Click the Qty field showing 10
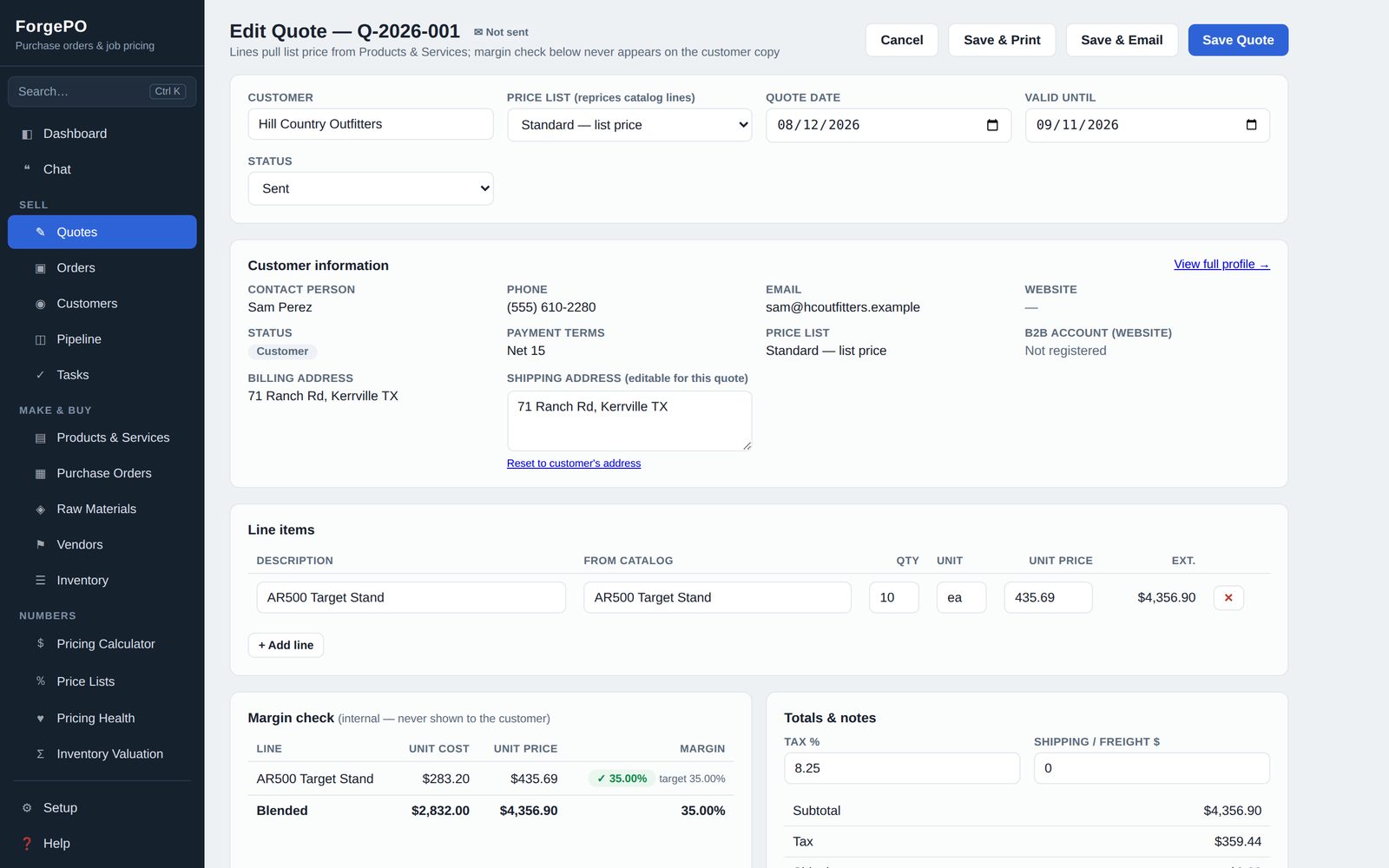The width and height of the screenshot is (1389, 868). tap(894, 597)
